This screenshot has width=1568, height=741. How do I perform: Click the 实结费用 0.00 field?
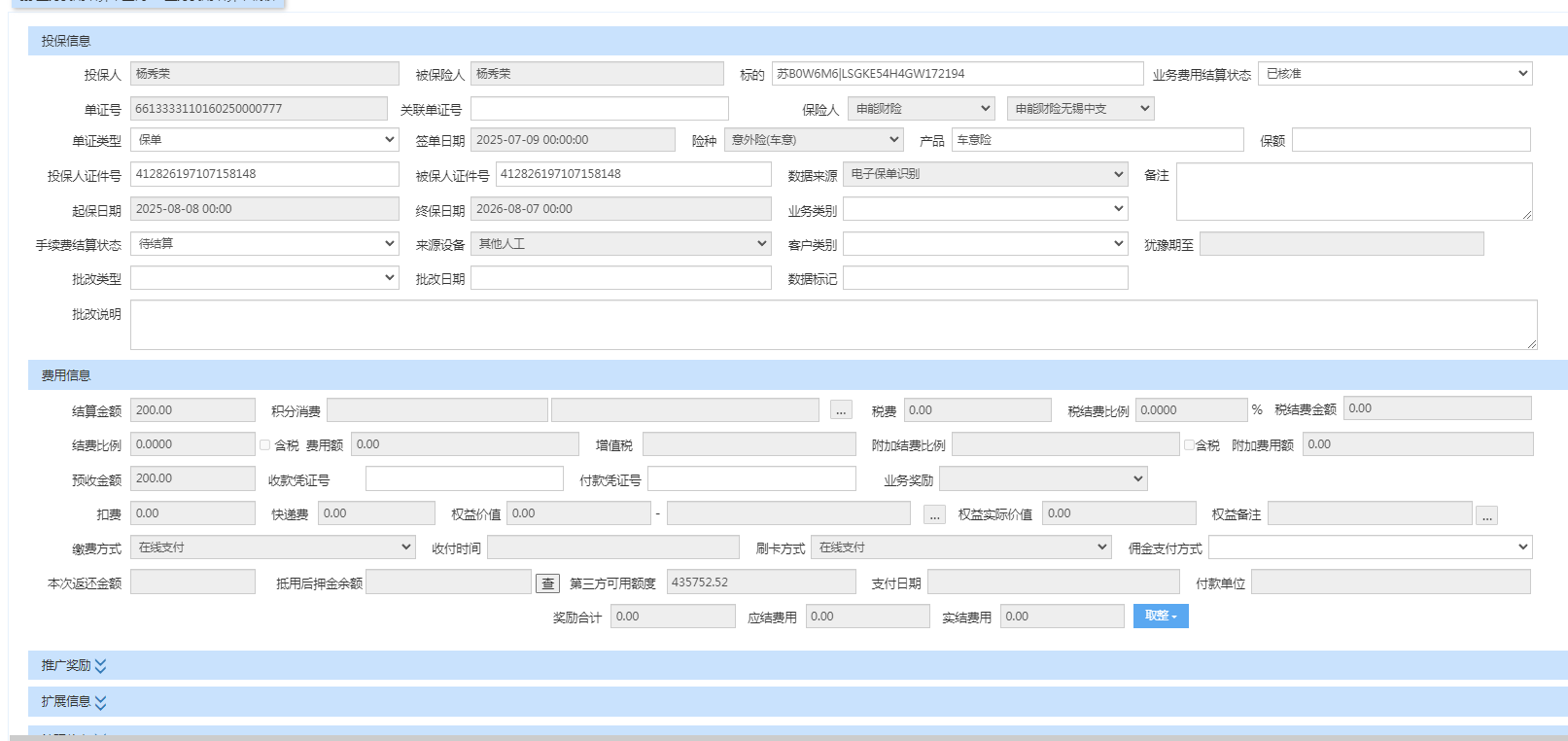[1063, 617]
